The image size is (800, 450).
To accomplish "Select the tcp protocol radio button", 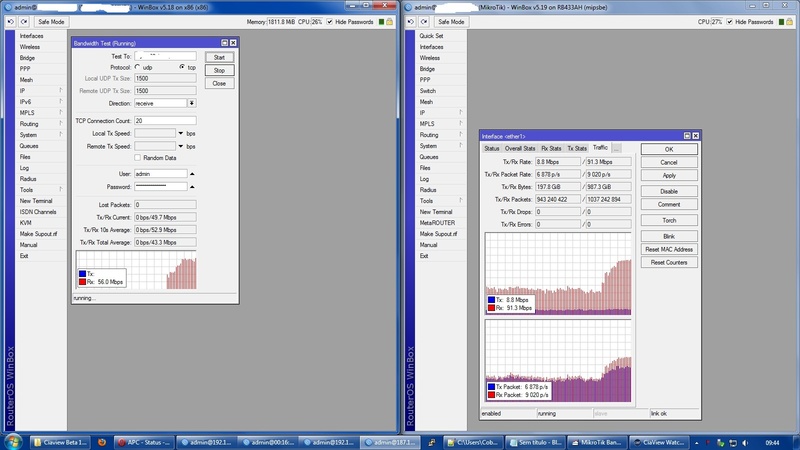I will (182, 67).
